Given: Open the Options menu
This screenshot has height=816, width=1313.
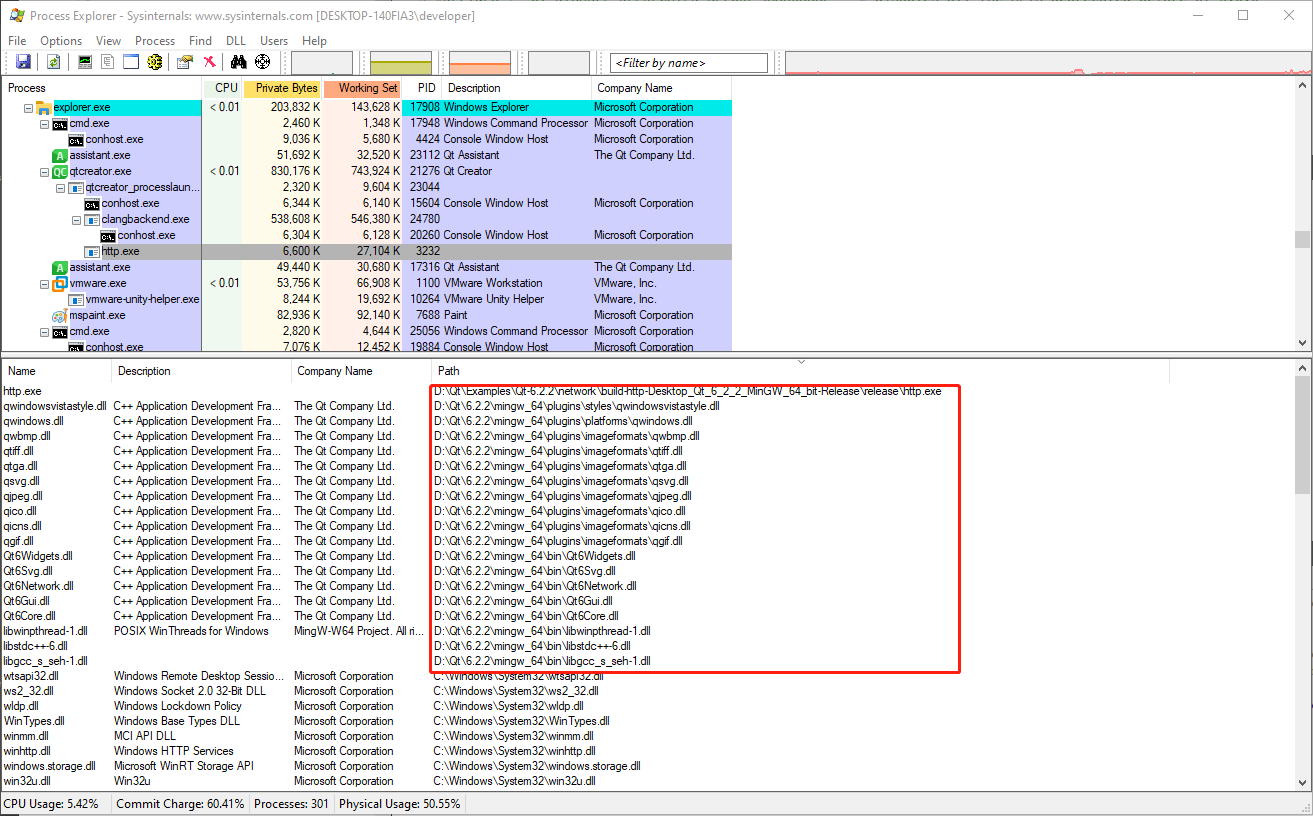Looking at the screenshot, I should (x=60, y=41).
